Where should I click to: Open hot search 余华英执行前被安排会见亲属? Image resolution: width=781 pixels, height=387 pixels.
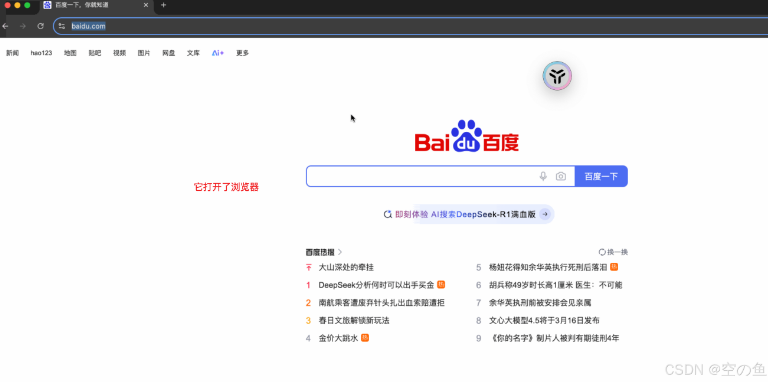coord(540,302)
